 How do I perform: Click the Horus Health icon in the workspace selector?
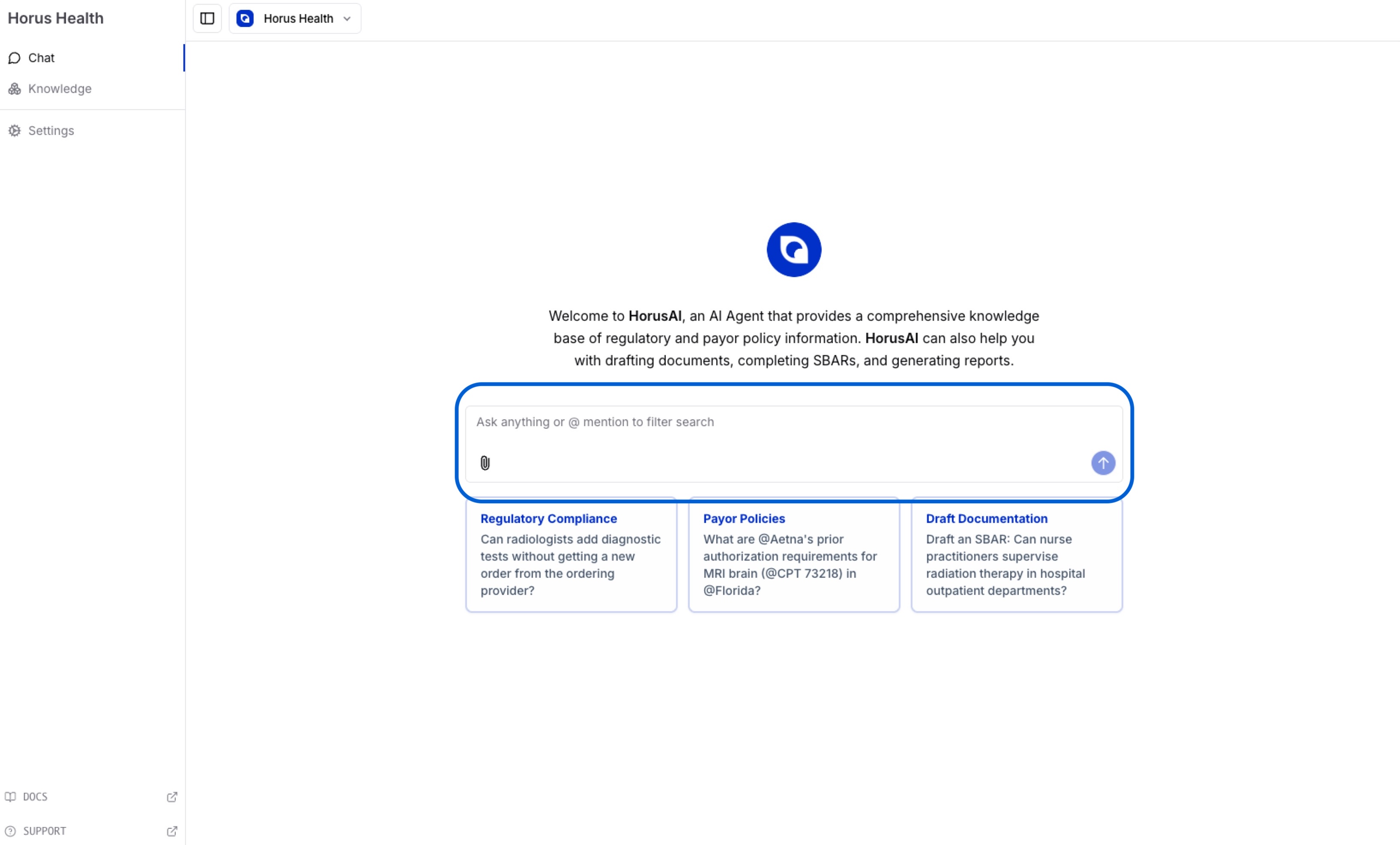(245, 19)
